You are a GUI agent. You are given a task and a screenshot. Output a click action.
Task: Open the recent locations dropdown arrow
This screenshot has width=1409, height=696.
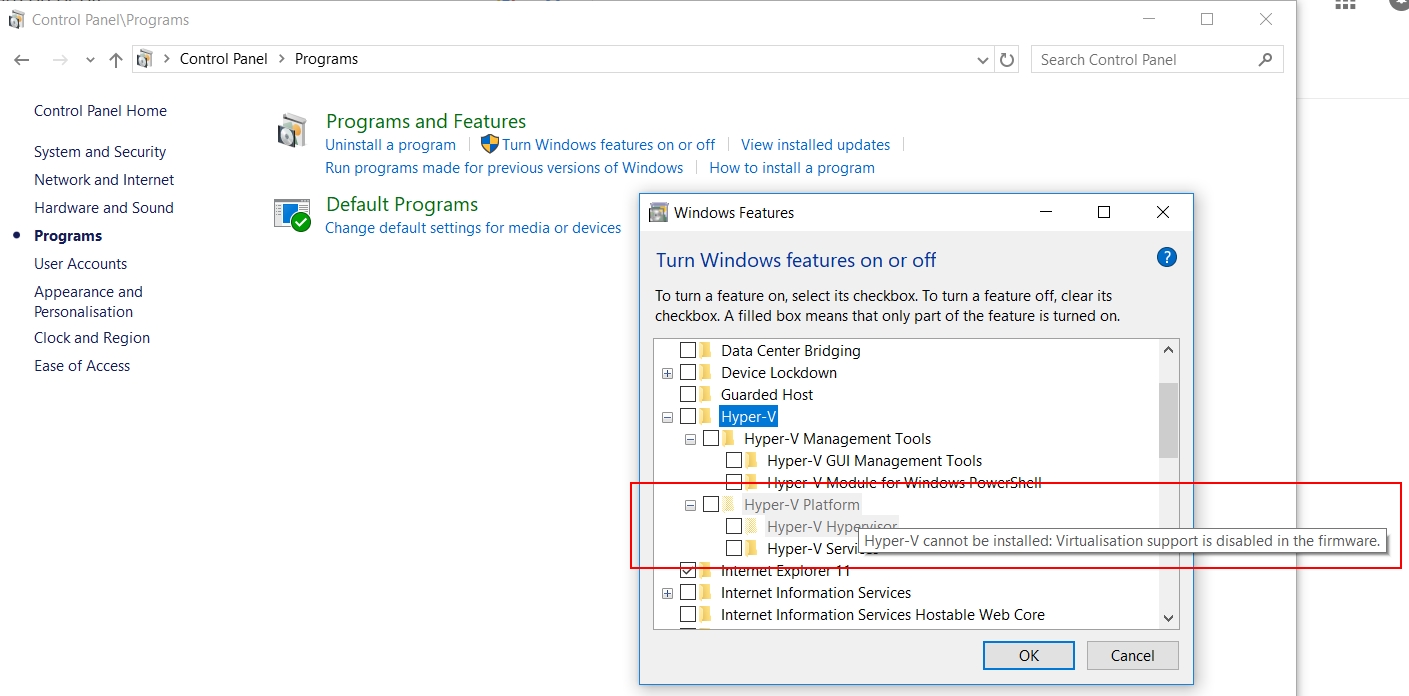[90, 60]
